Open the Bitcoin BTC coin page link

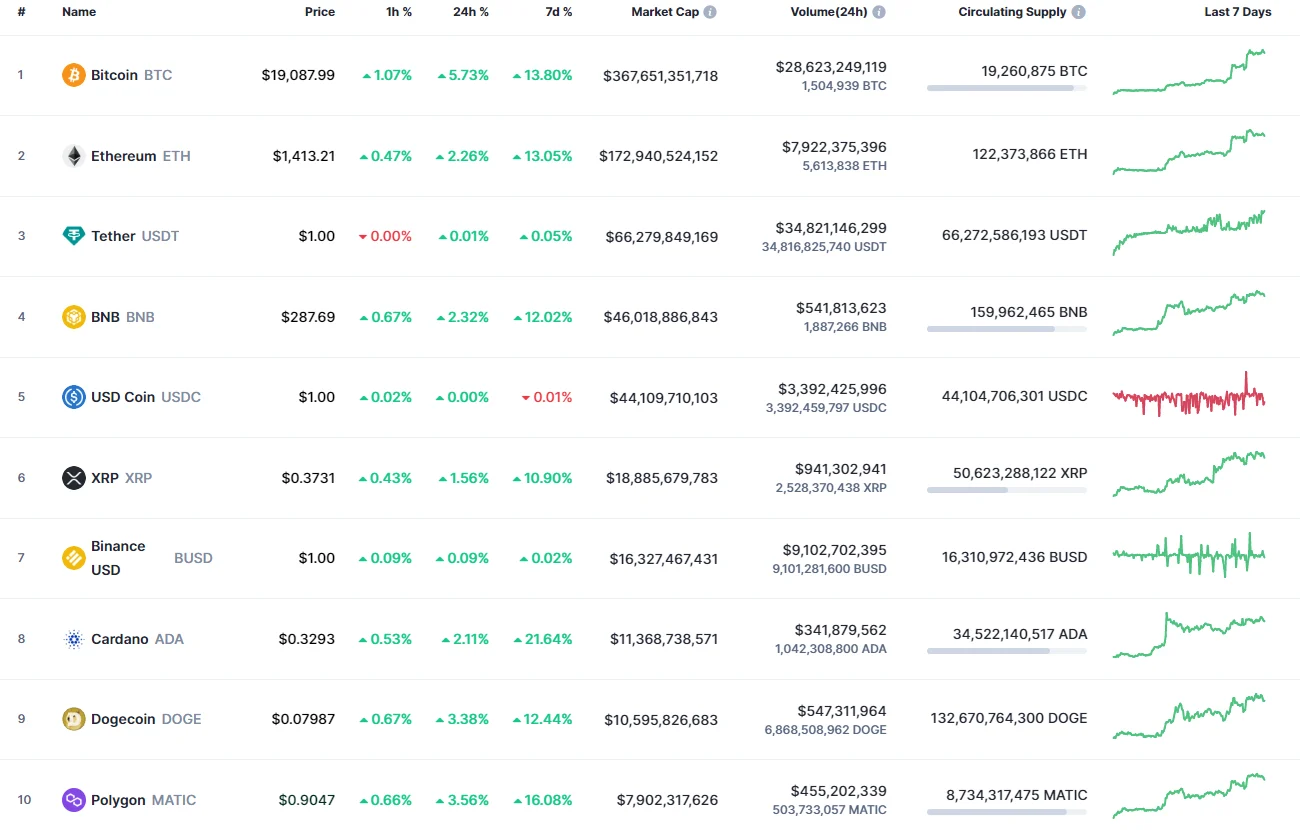116,74
